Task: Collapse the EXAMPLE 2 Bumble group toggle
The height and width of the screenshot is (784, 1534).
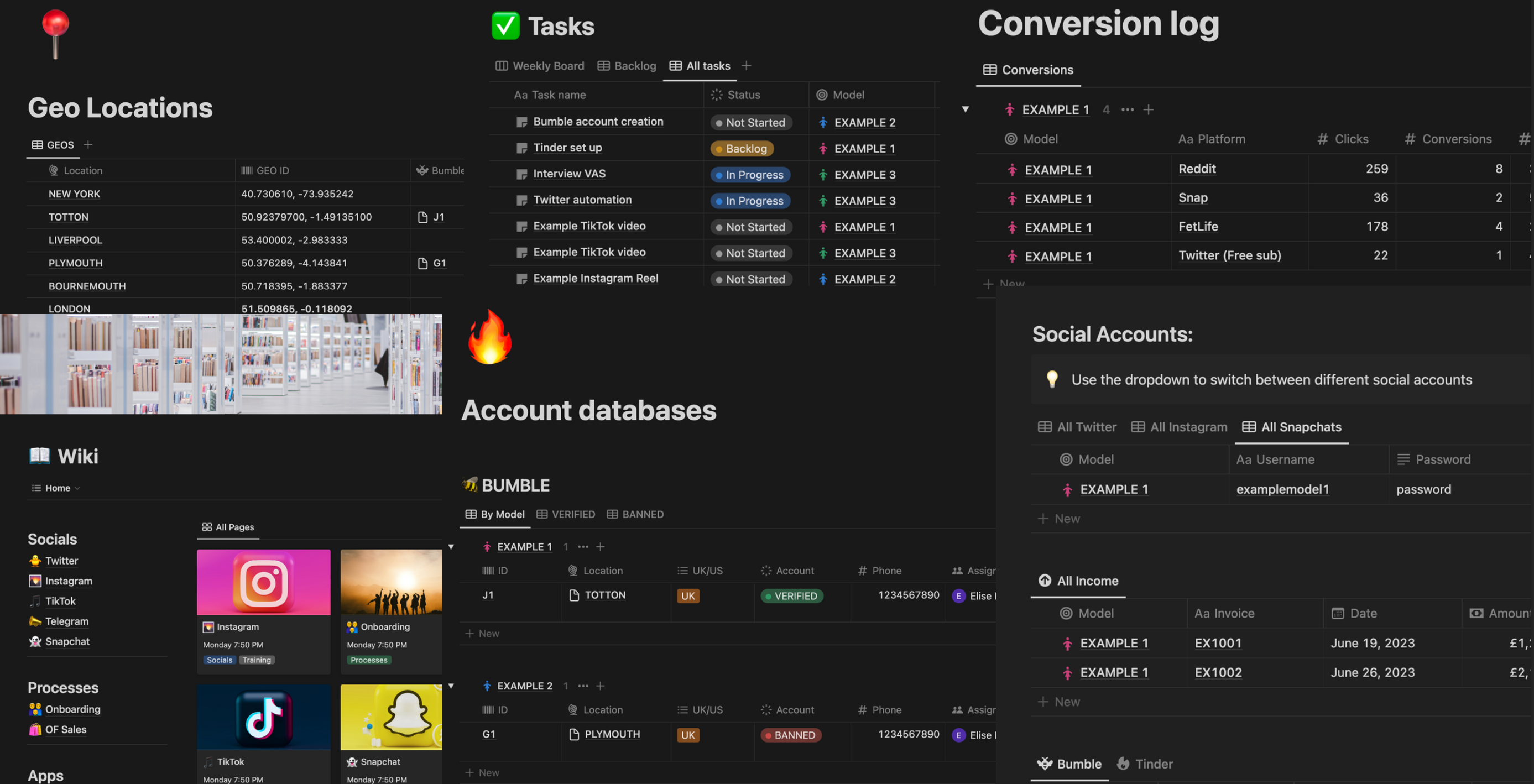Action: (451, 686)
